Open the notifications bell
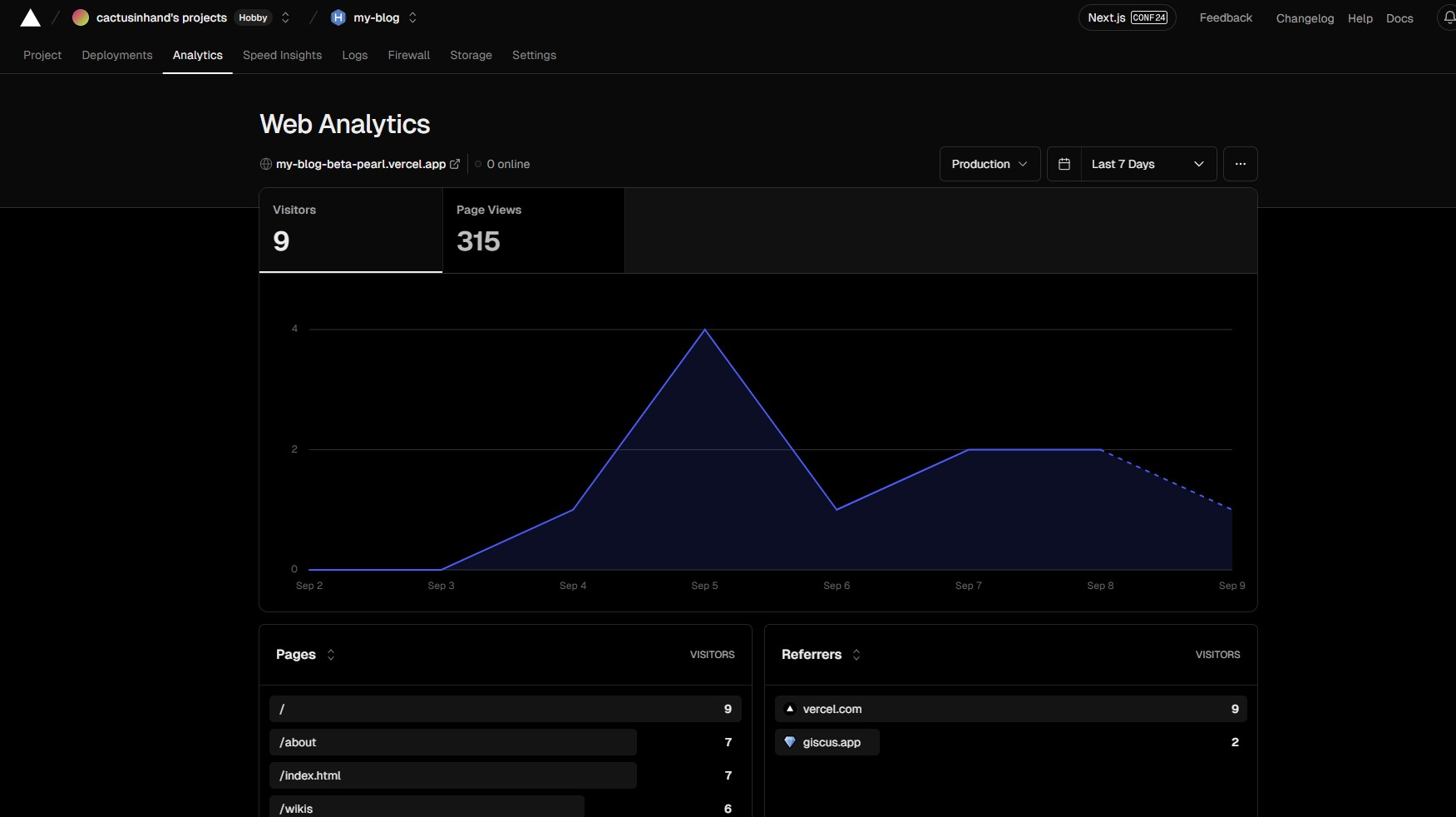 click(x=1449, y=17)
